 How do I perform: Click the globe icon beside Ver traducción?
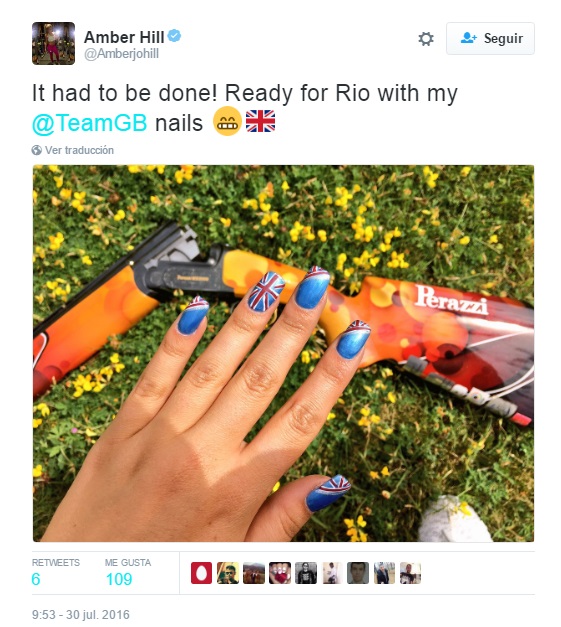36,150
